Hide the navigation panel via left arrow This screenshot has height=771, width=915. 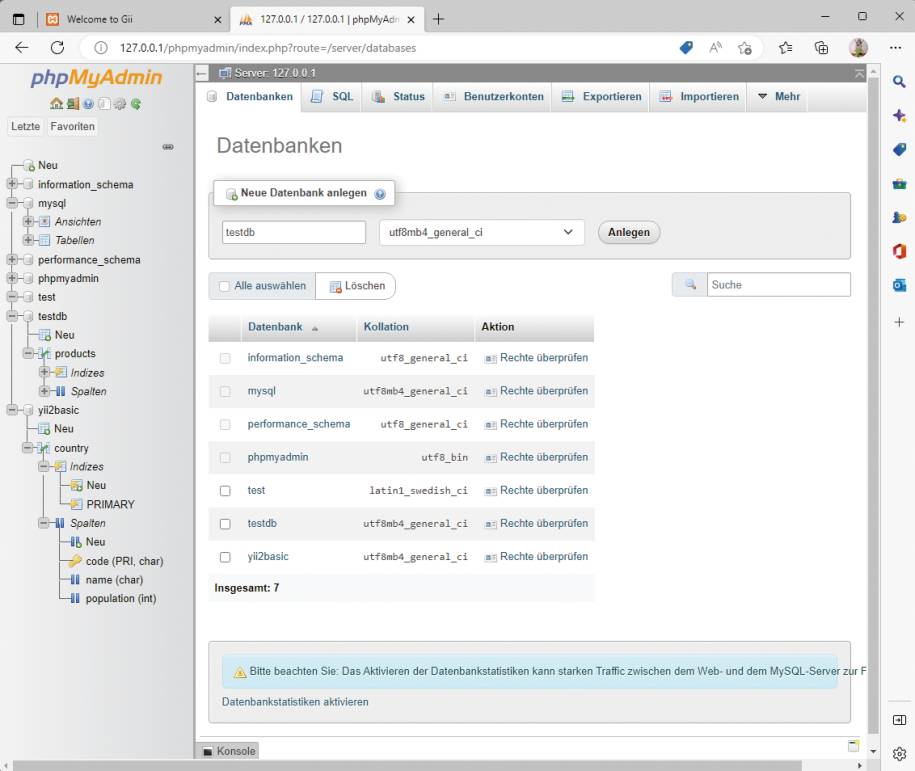pyautogui.click(x=202, y=73)
